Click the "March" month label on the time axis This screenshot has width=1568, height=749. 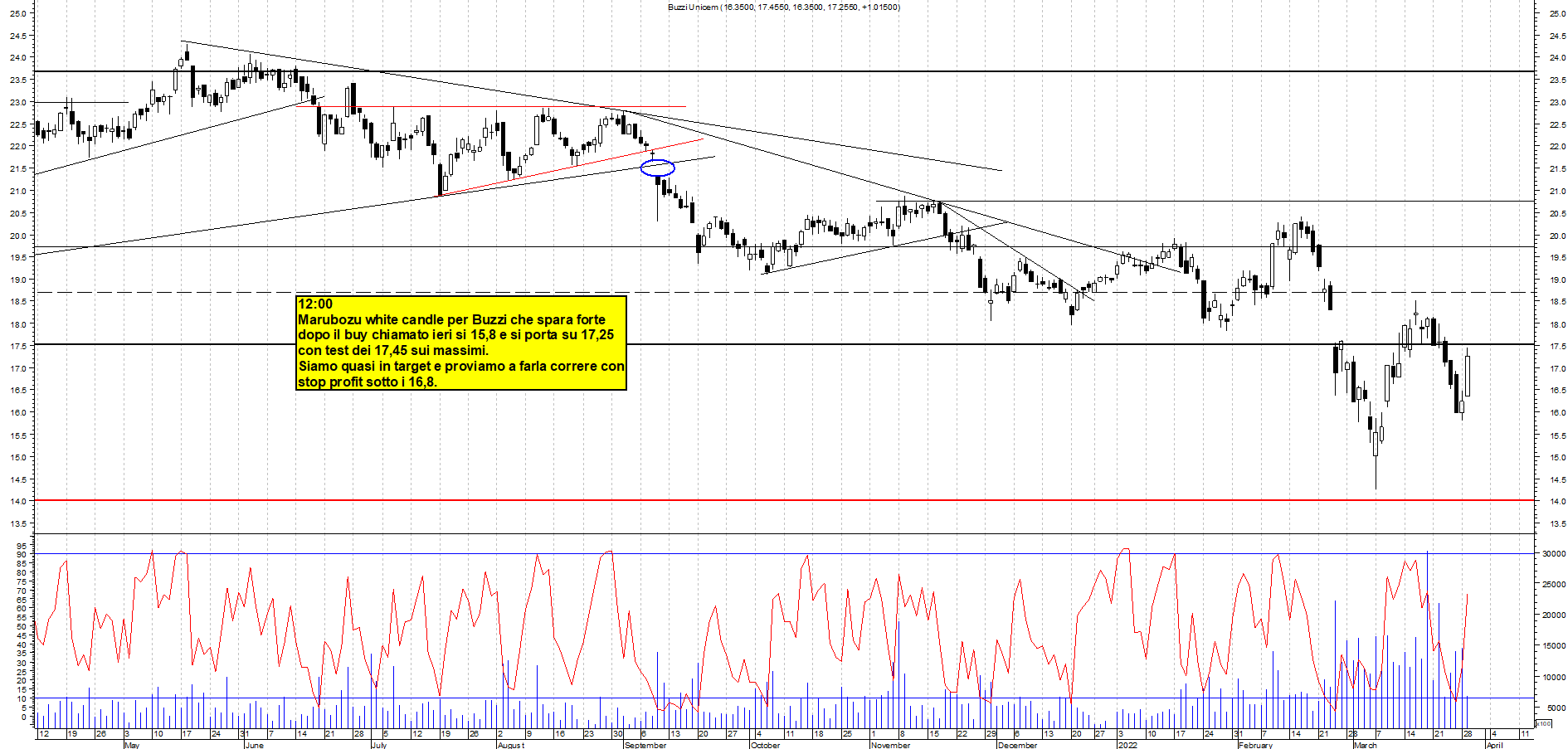[1365, 745]
